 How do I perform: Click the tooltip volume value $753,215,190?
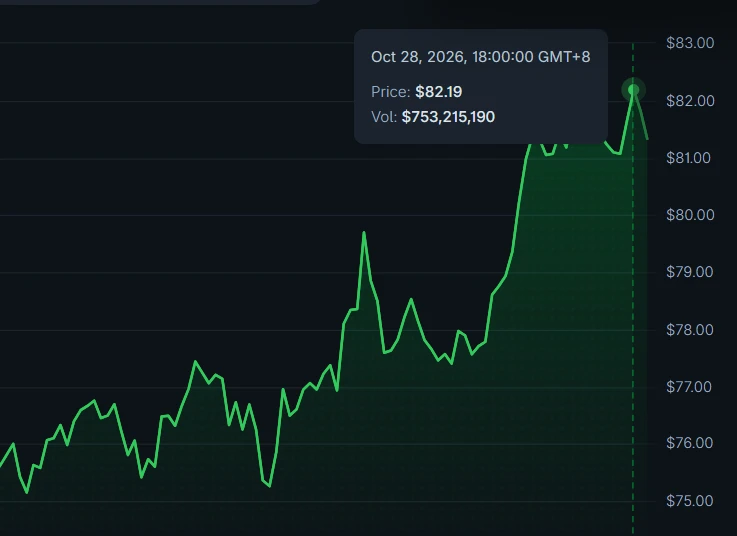[448, 117]
